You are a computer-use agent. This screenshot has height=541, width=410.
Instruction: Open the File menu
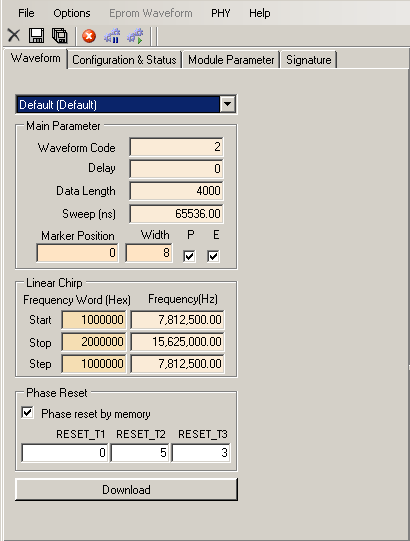pos(26,13)
